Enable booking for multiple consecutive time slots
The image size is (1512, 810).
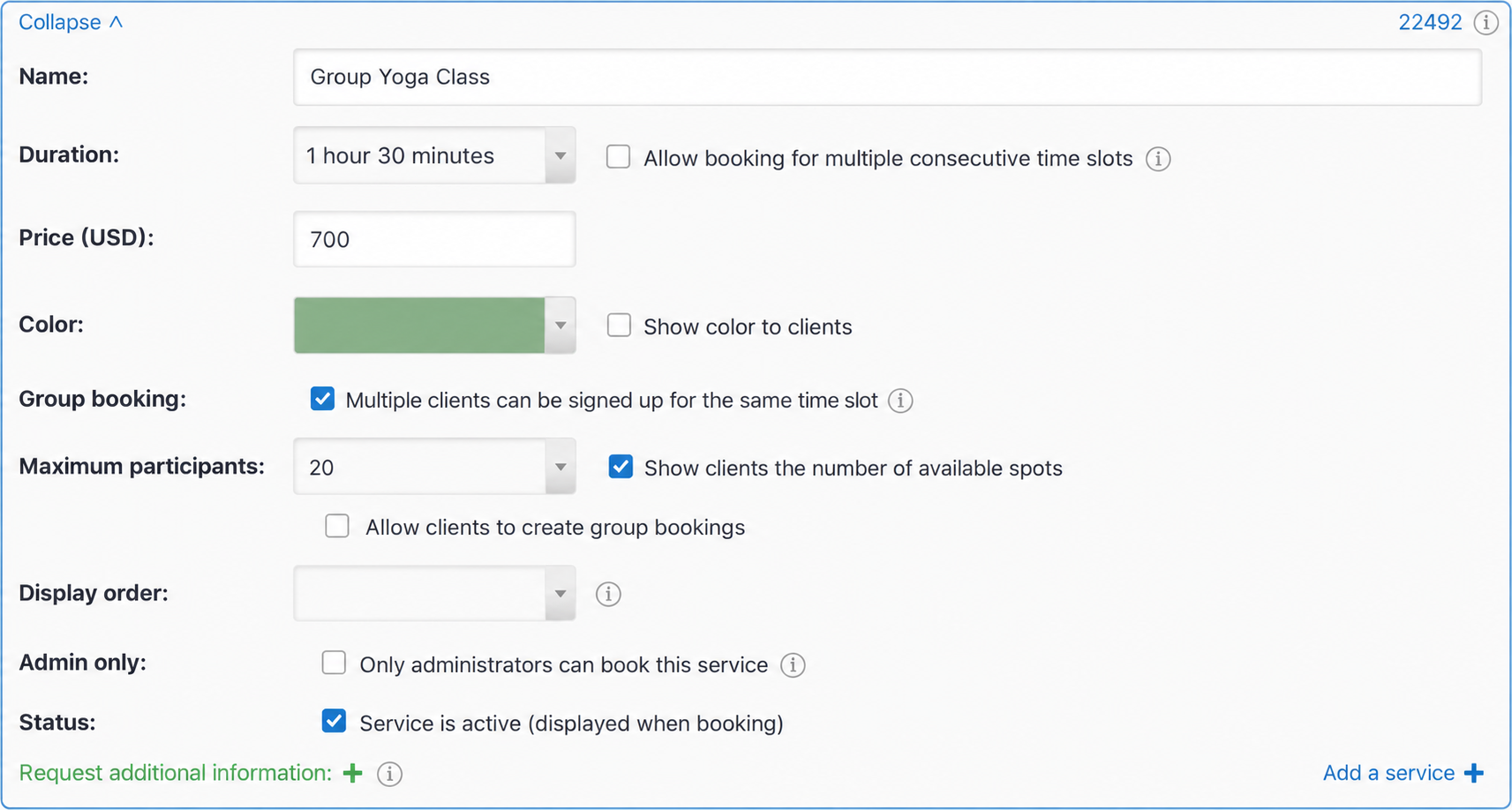click(x=619, y=157)
